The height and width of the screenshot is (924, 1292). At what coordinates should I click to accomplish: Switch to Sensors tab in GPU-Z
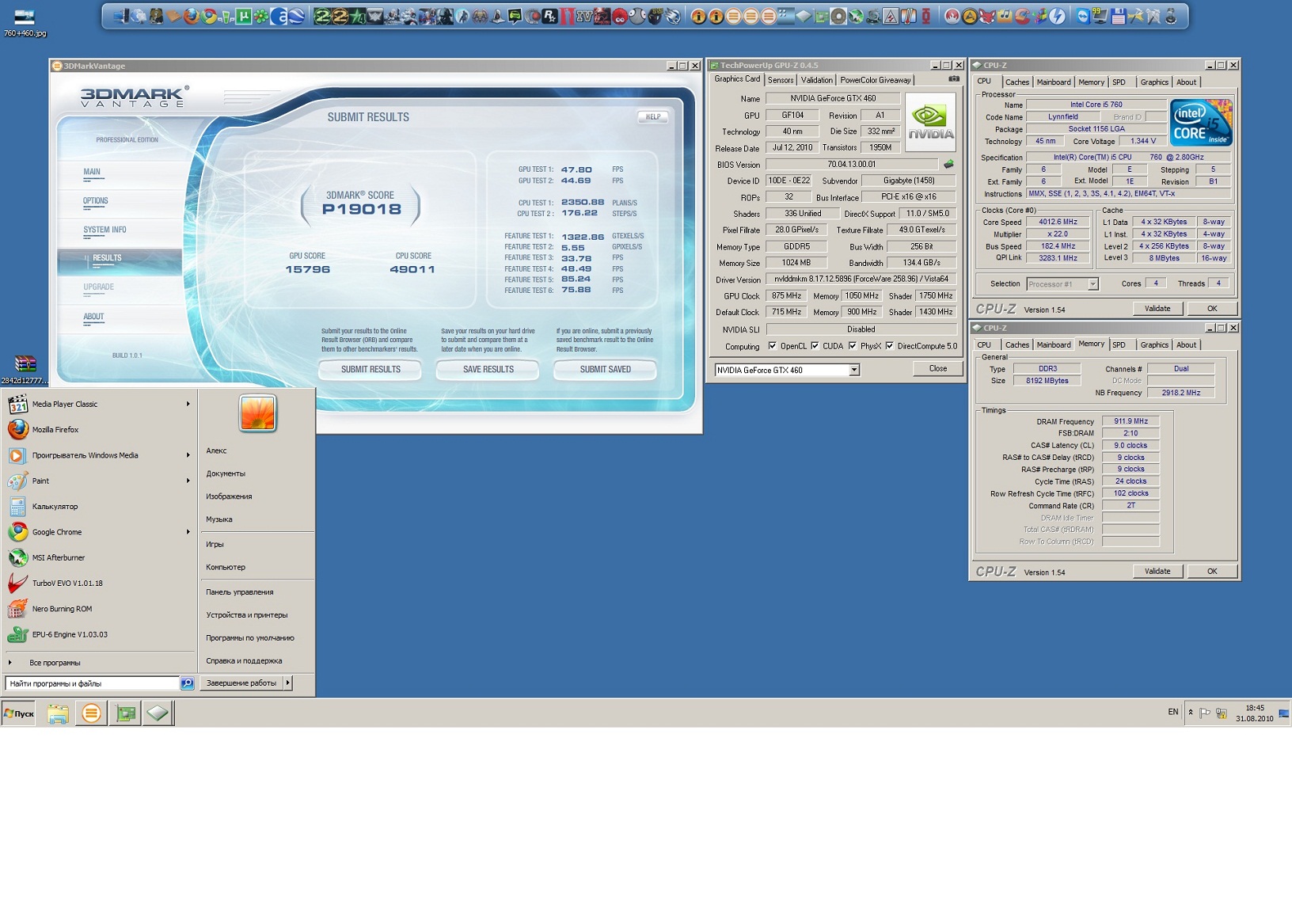(x=781, y=80)
